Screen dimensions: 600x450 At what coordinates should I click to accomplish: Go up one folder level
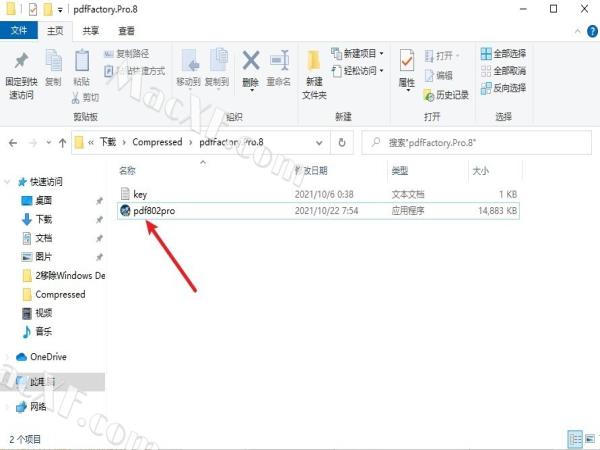(x=62, y=143)
